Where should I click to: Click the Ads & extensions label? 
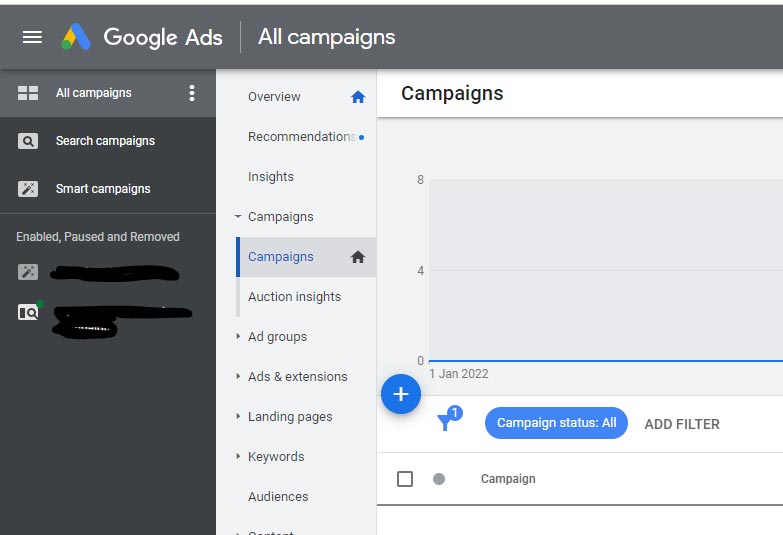pos(298,377)
